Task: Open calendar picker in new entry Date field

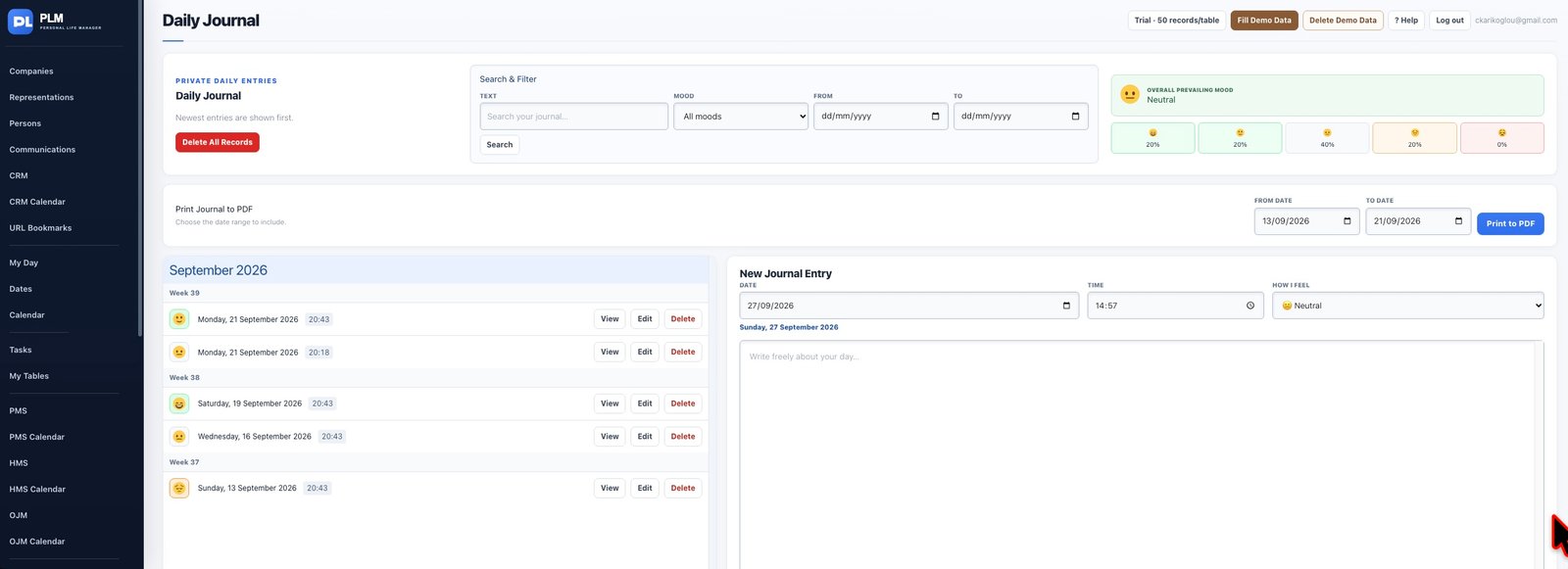Action: pyautogui.click(x=1066, y=306)
